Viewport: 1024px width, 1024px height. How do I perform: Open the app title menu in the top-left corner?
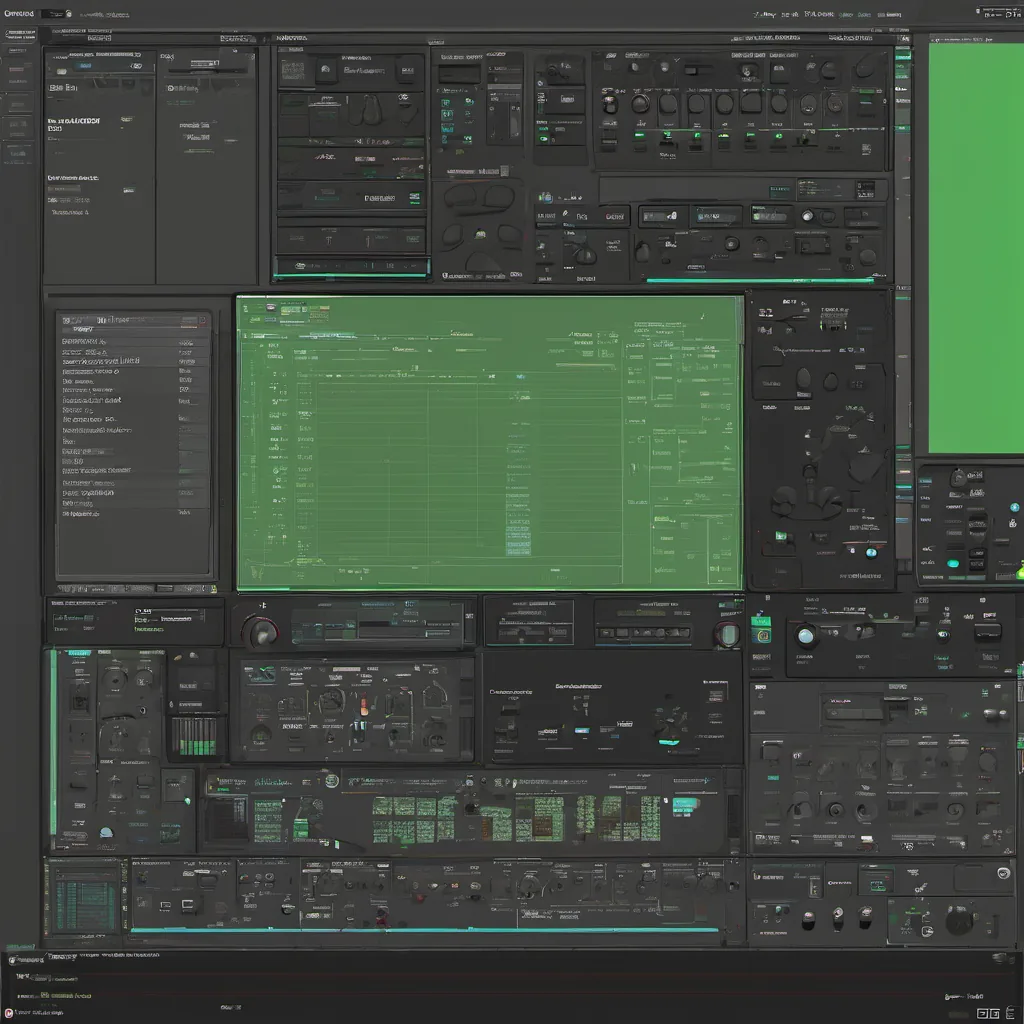click(20, 13)
